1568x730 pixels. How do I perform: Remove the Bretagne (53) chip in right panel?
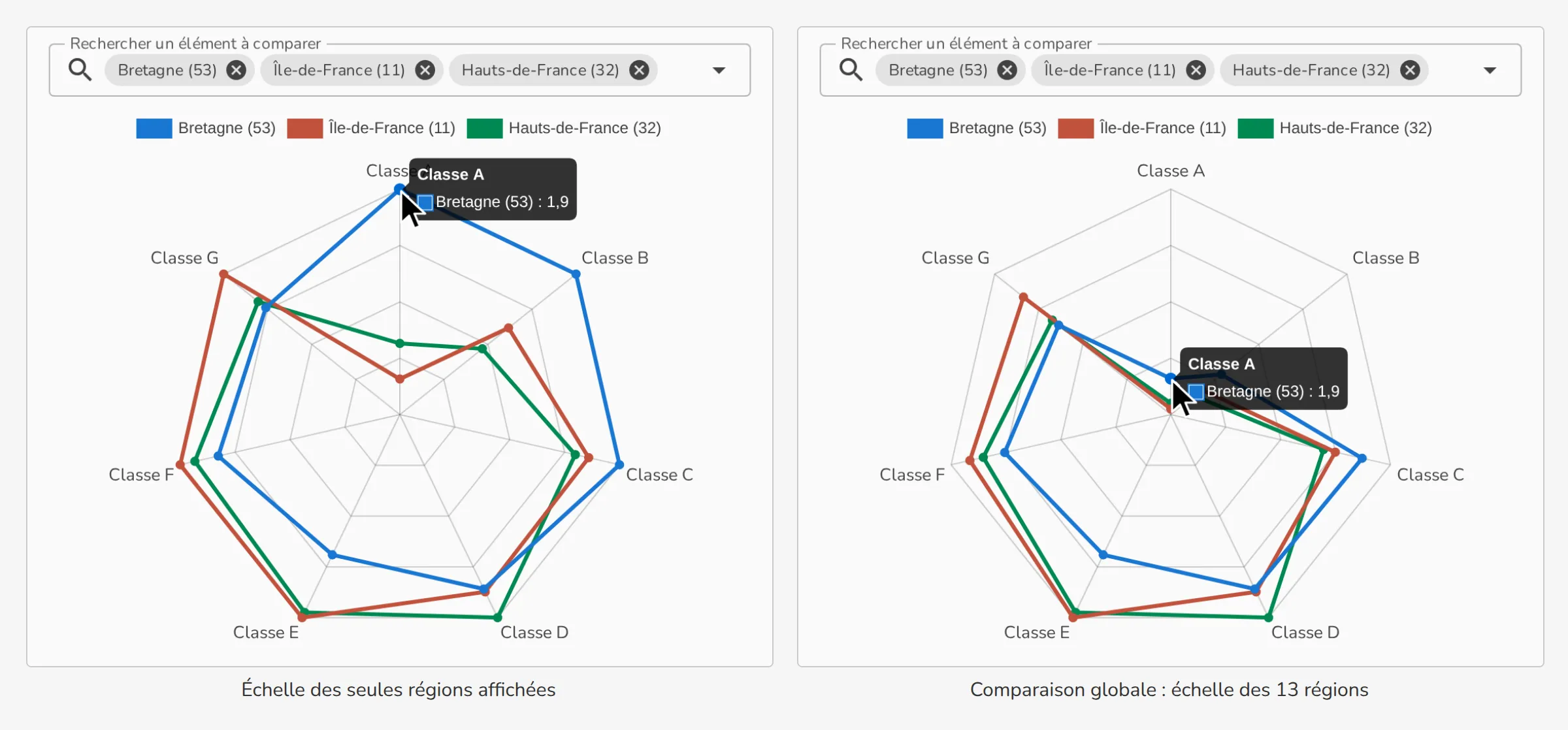[1007, 70]
